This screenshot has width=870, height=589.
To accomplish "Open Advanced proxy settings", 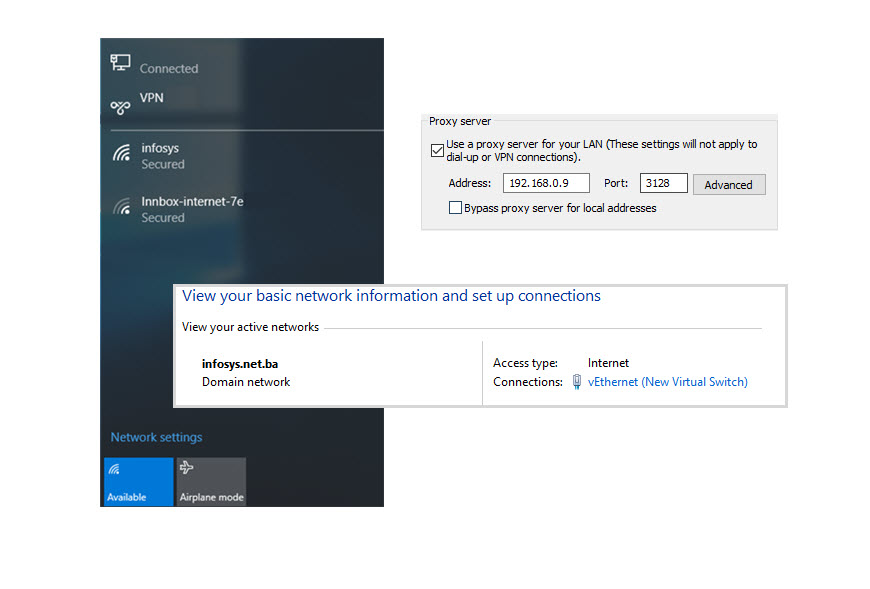I will (729, 185).
